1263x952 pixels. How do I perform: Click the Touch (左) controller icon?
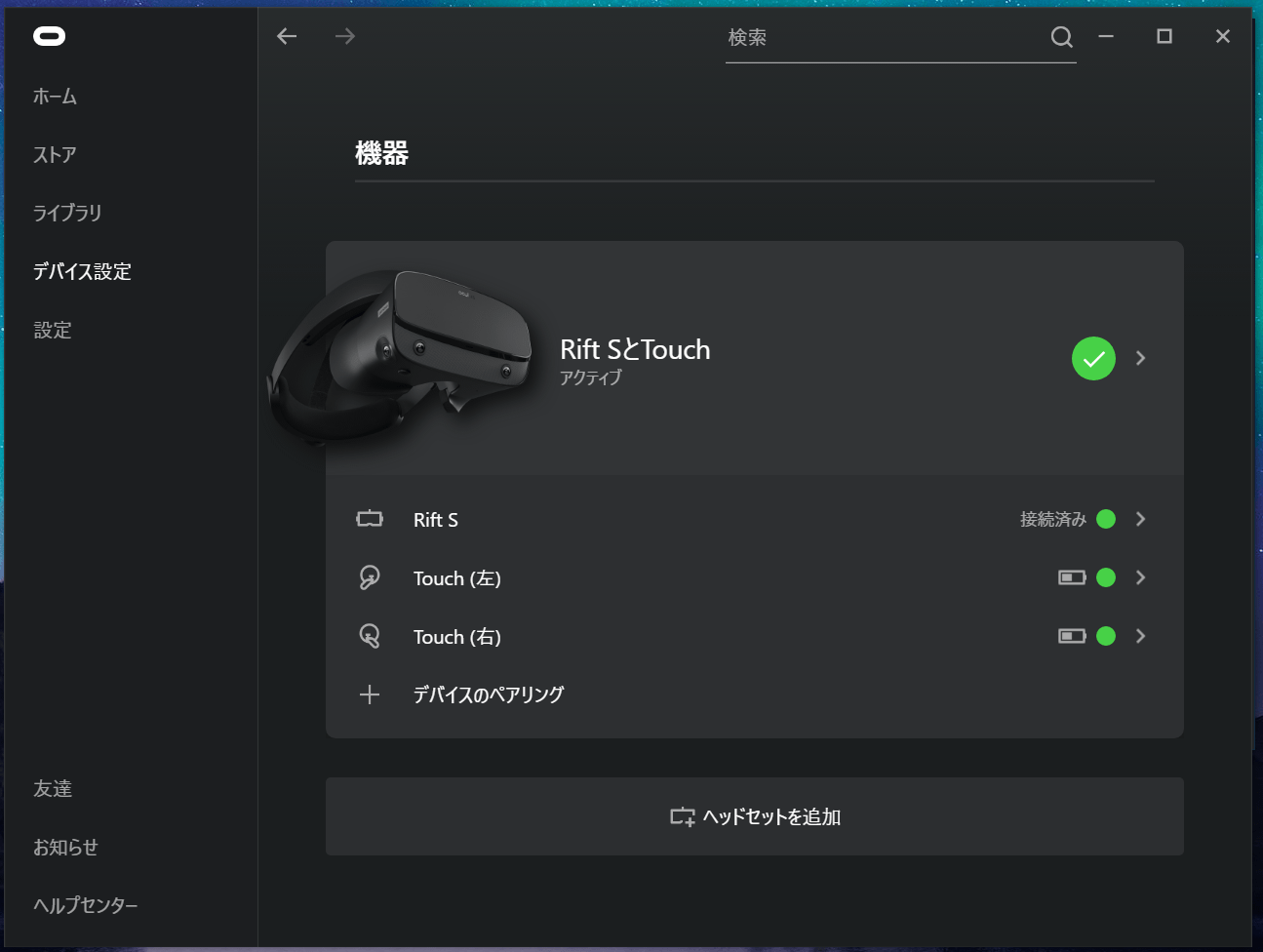tap(370, 577)
